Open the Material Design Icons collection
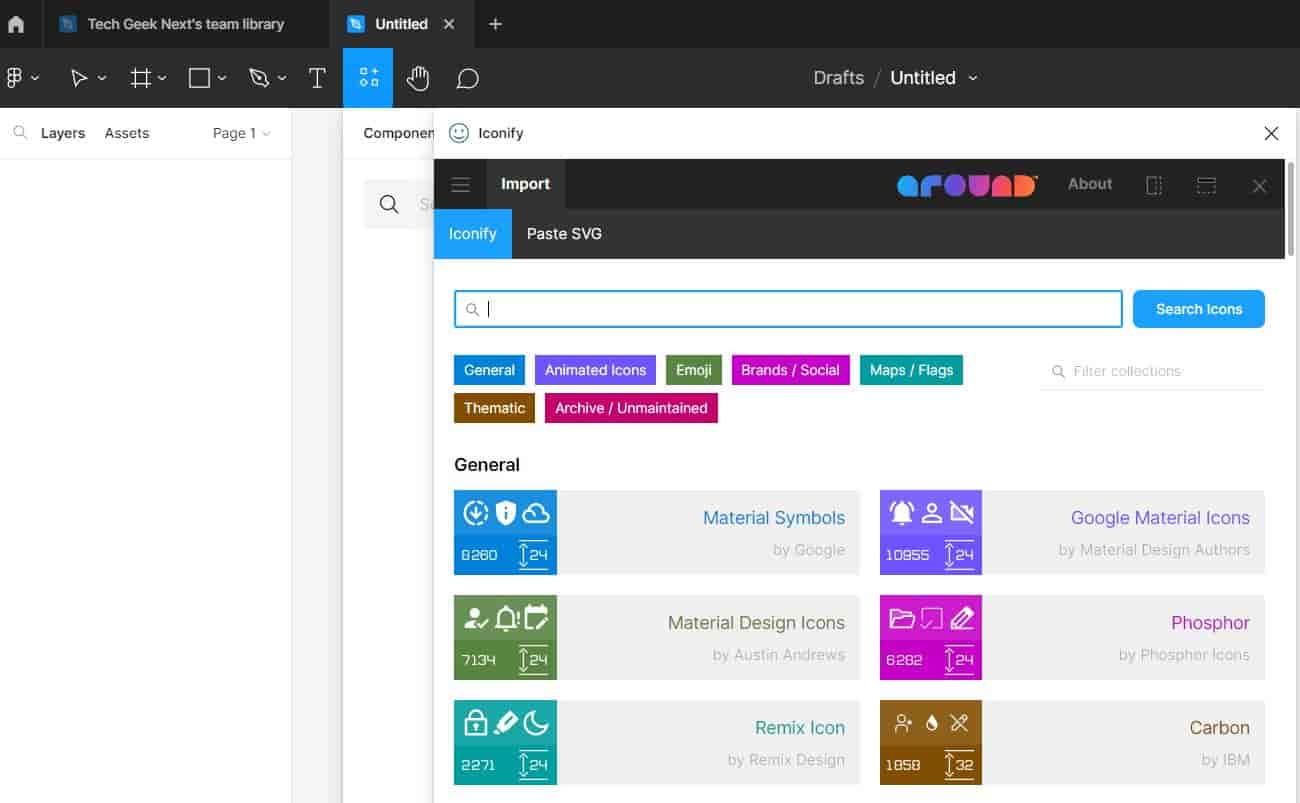 [657, 637]
